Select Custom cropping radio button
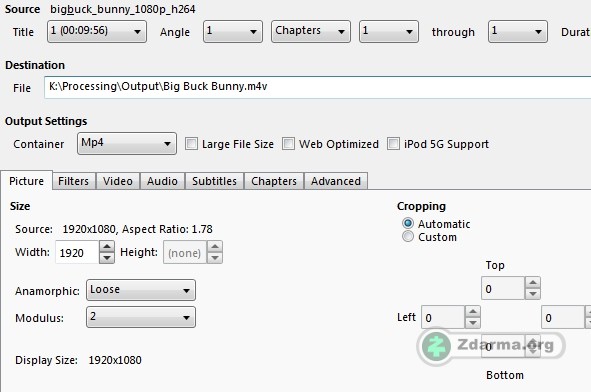 tap(408, 236)
